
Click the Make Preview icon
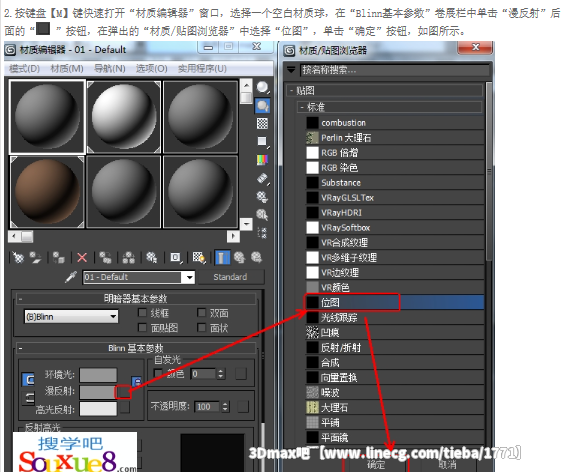(262, 178)
